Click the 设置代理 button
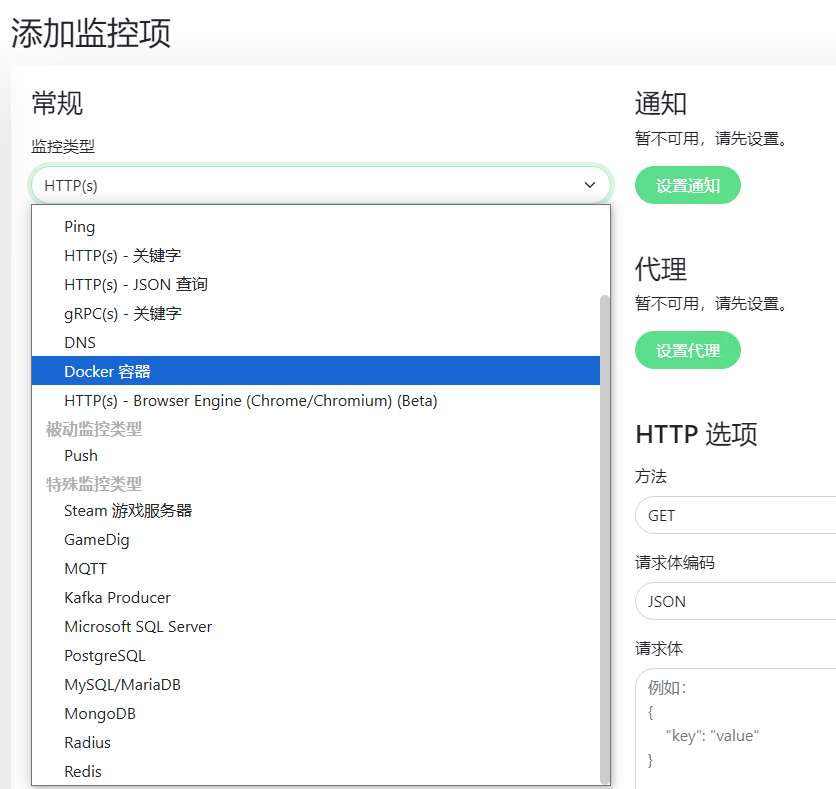 click(x=687, y=351)
